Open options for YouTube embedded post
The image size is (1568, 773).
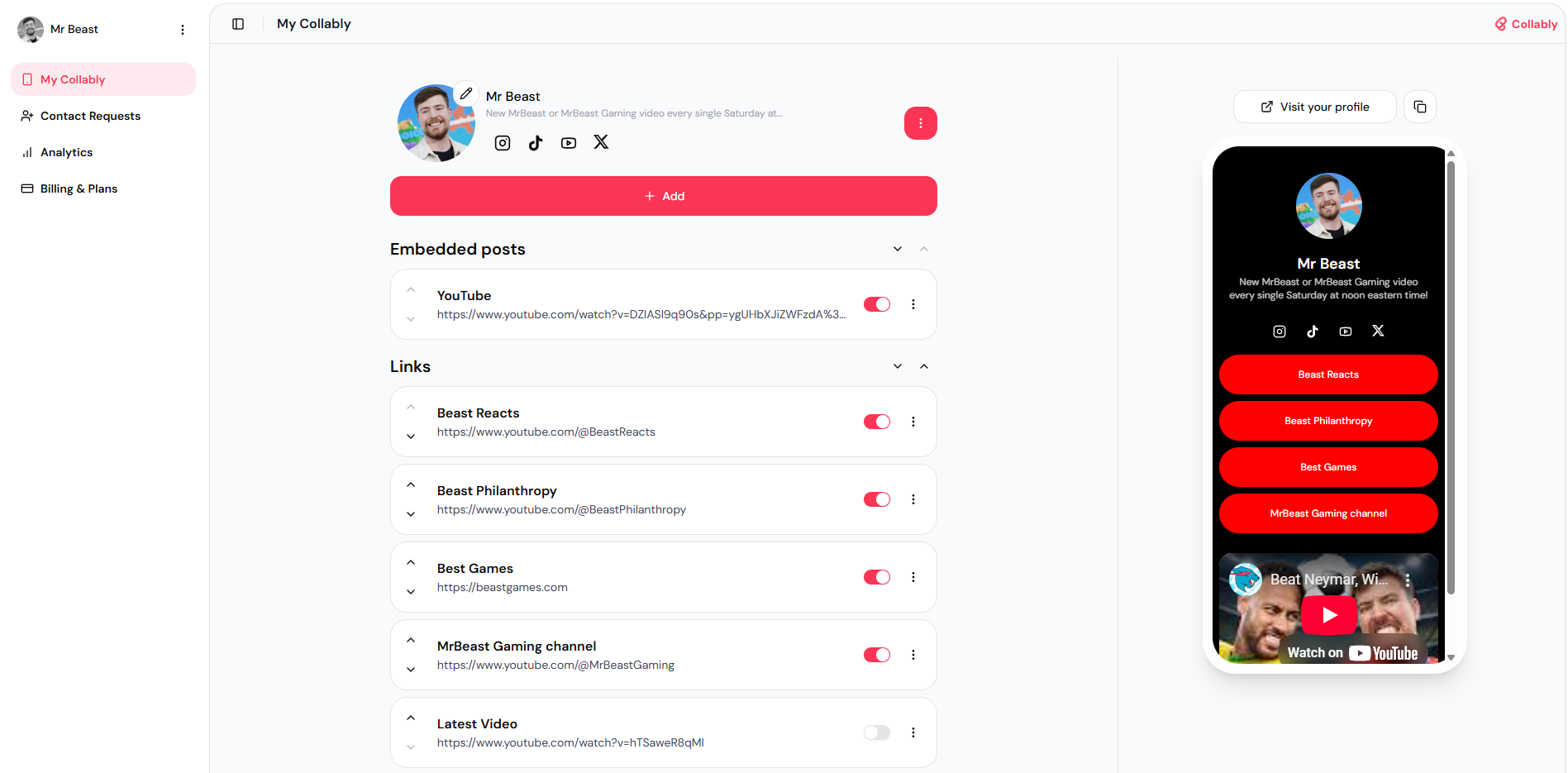pyautogui.click(x=913, y=304)
